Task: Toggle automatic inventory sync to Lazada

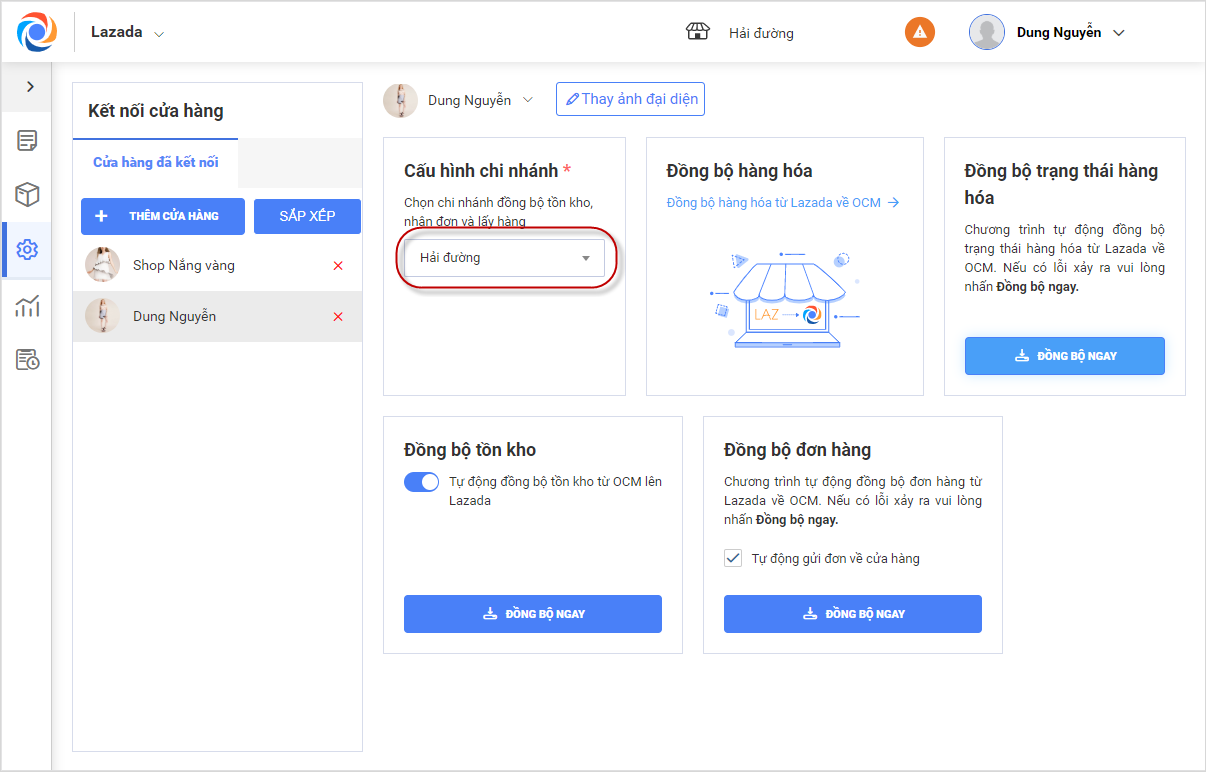Action: pos(421,482)
